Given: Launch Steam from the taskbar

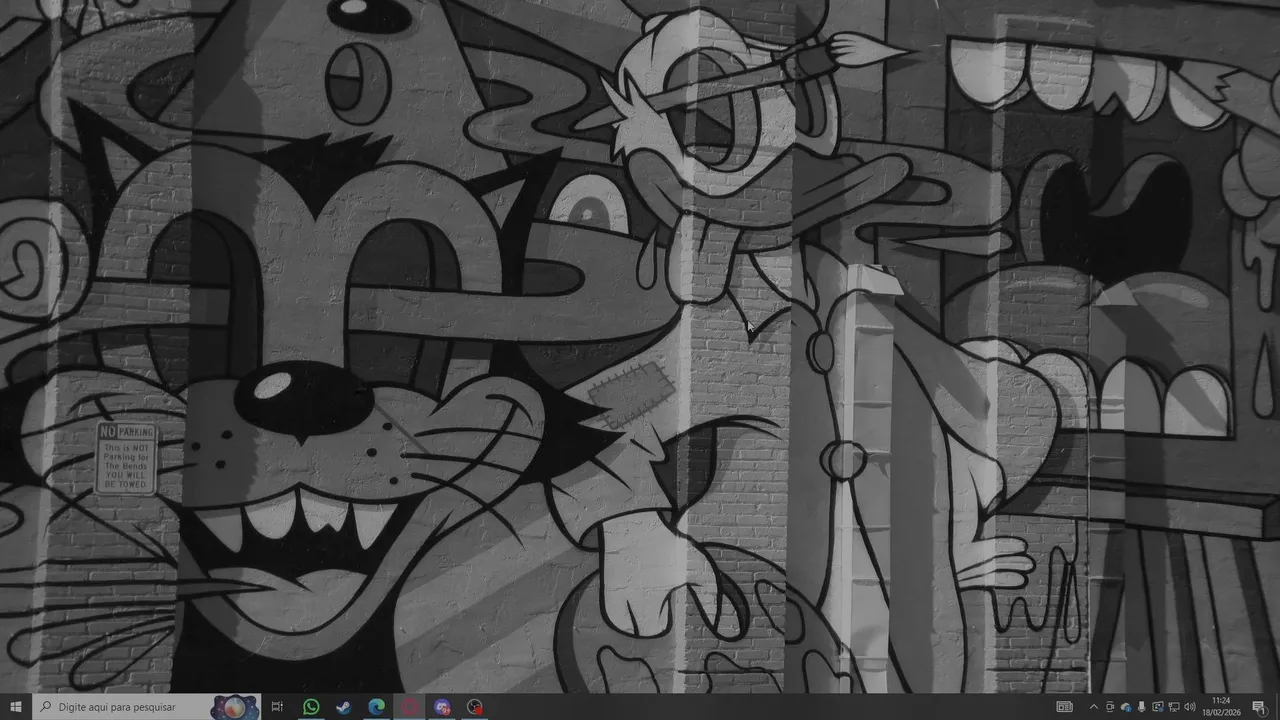Looking at the screenshot, I should (344, 707).
